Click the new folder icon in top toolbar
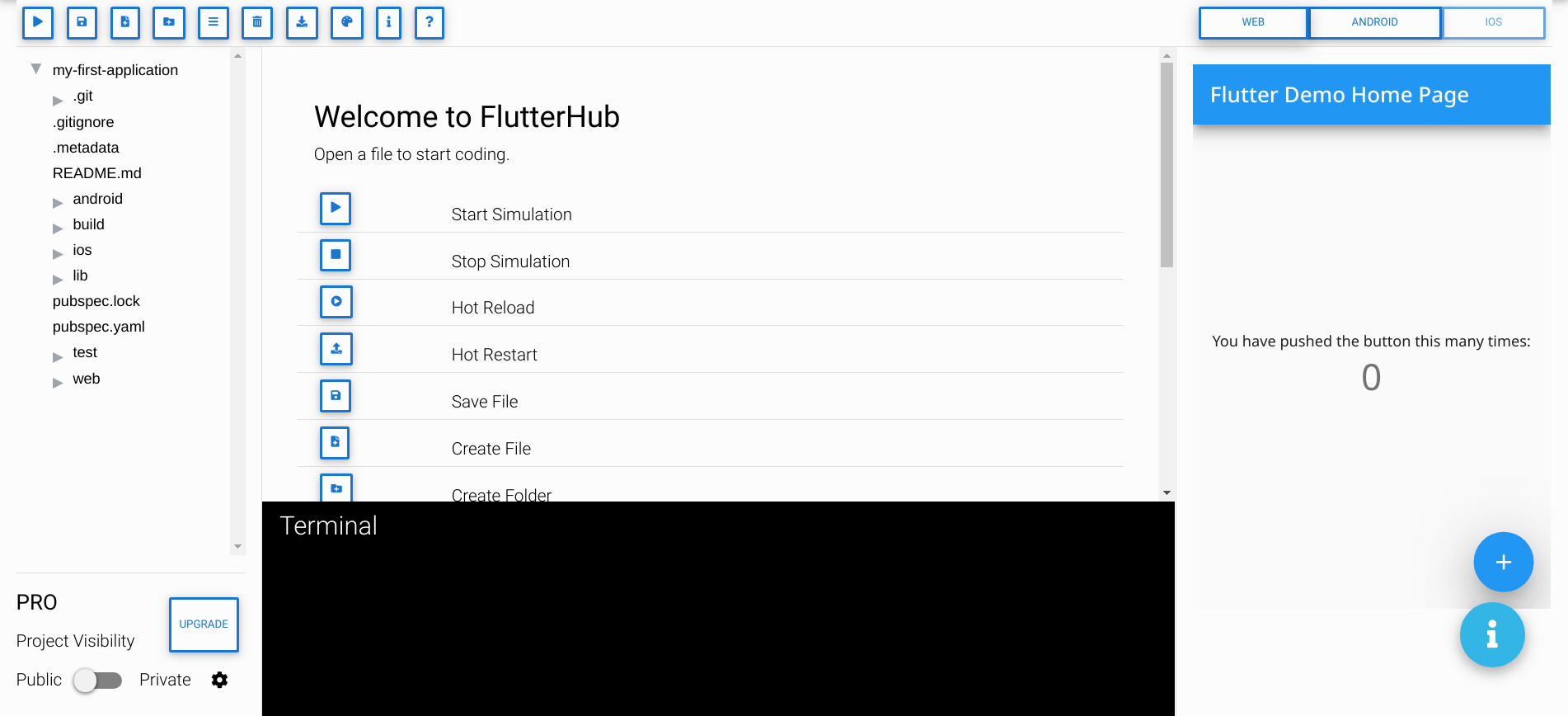 [x=169, y=22]
